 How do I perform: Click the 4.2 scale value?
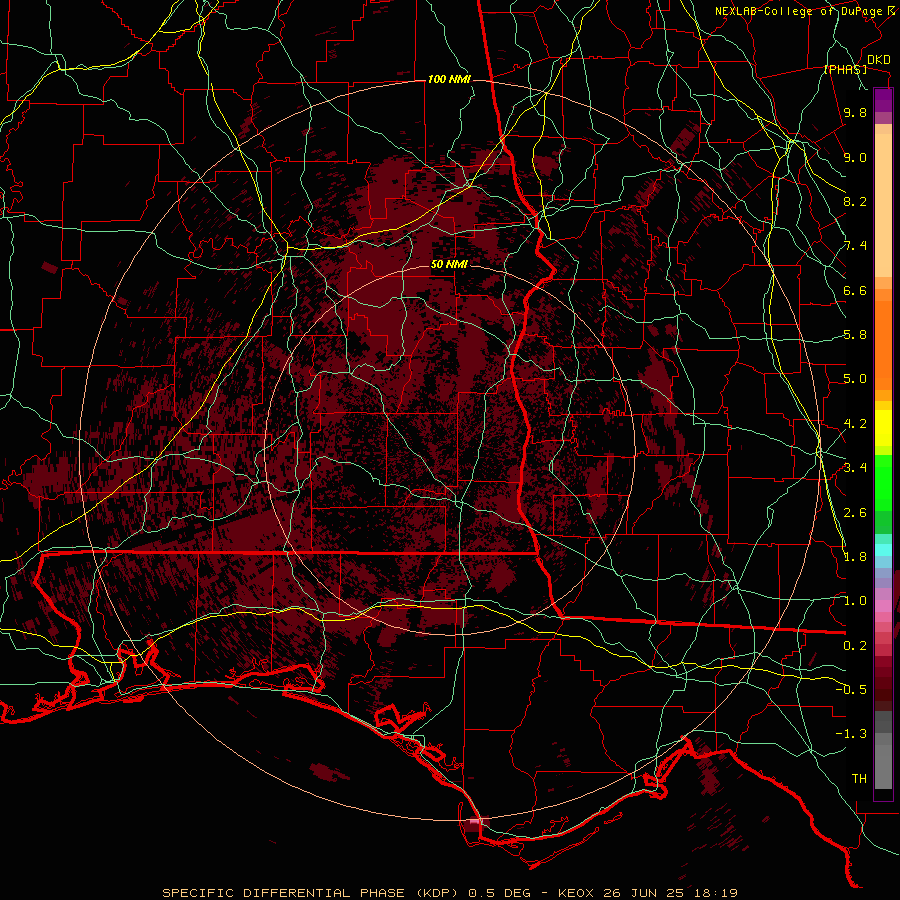(855, 424)
